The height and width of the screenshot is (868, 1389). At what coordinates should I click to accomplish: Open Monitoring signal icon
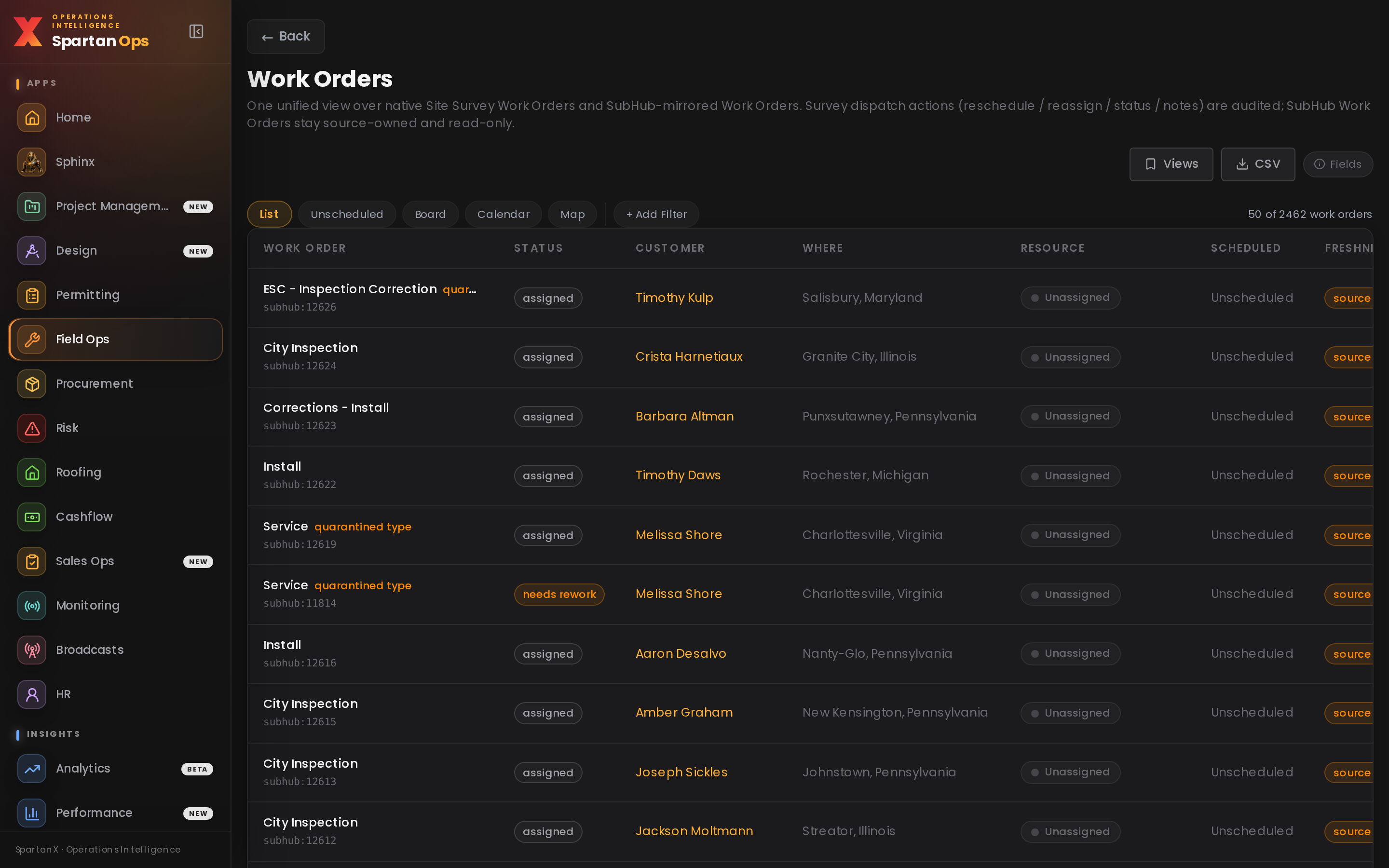(x=32, y=606)
